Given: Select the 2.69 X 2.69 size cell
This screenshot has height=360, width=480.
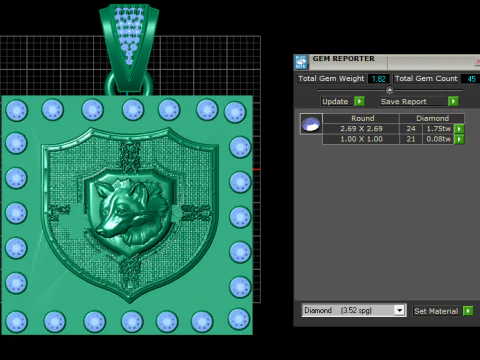Looking at the screenshot, I should 361,129.
